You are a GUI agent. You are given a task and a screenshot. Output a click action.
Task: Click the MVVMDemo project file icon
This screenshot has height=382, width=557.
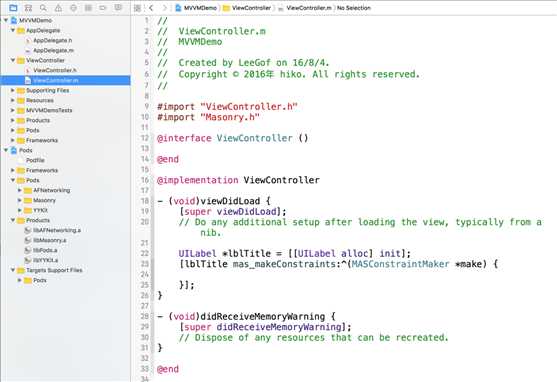14,20
